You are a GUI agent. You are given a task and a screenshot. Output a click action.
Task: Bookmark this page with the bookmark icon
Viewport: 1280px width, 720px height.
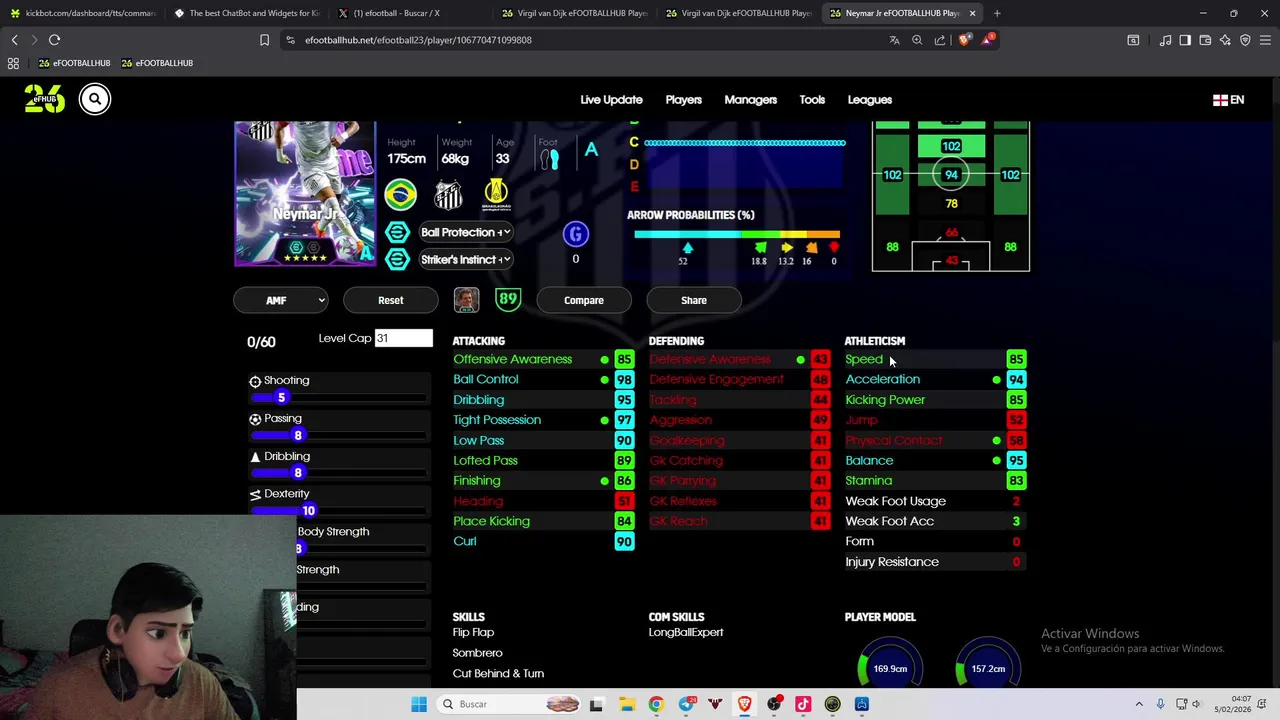(x=264, y=40)
